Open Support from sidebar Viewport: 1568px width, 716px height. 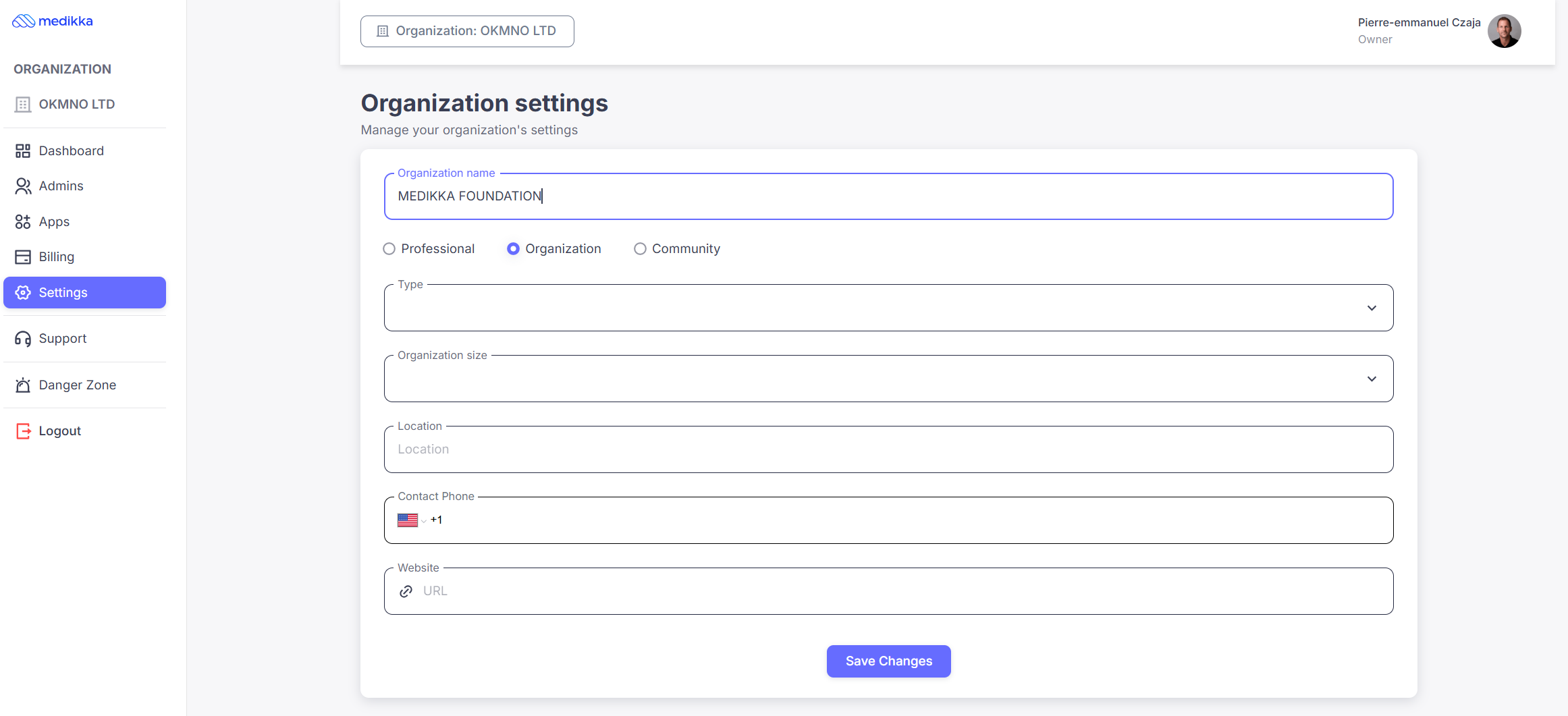[85, 339]
